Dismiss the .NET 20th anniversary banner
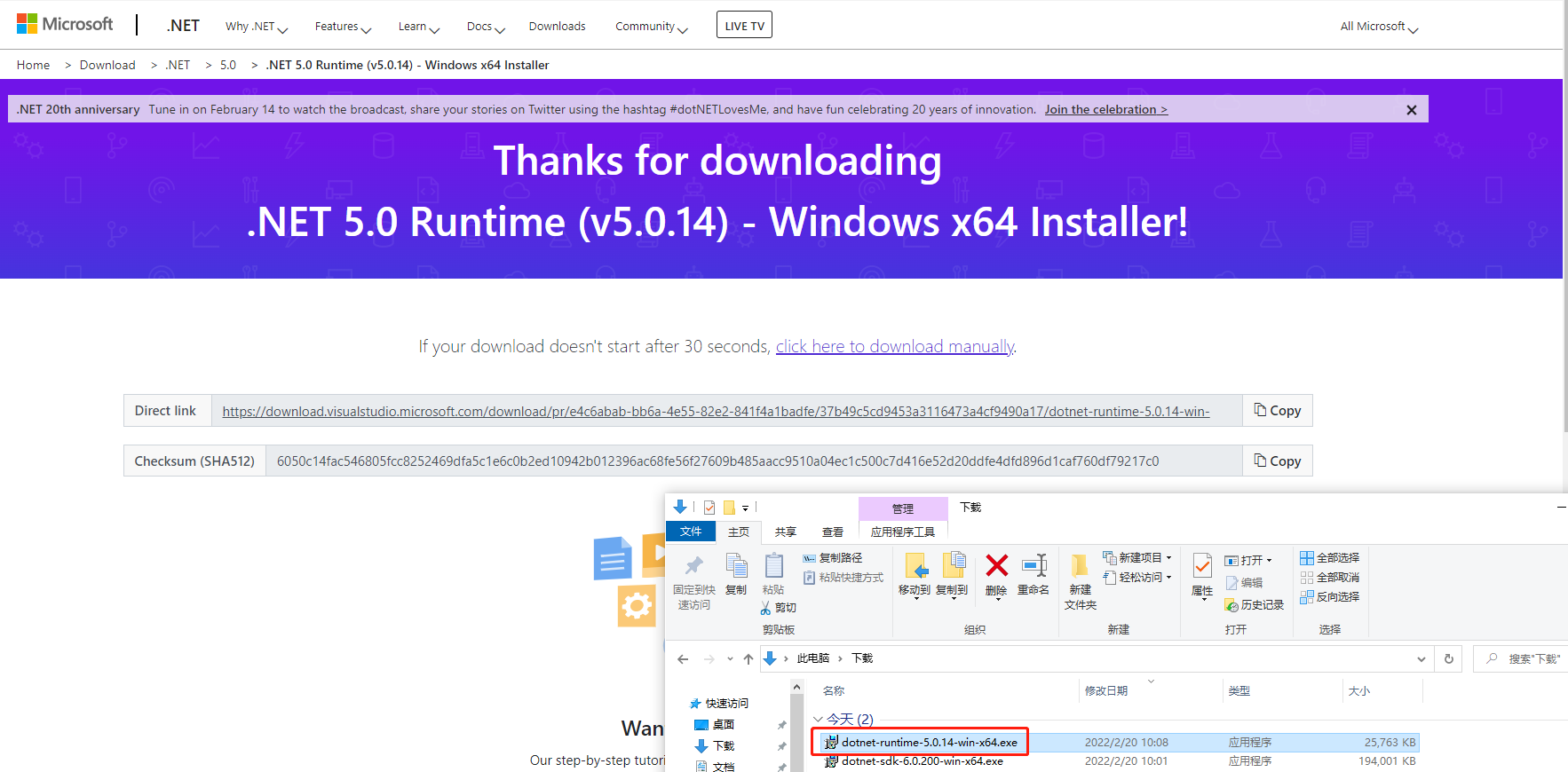The image size is (1568, 772). pyautogui.click(x=1412, y=110)
